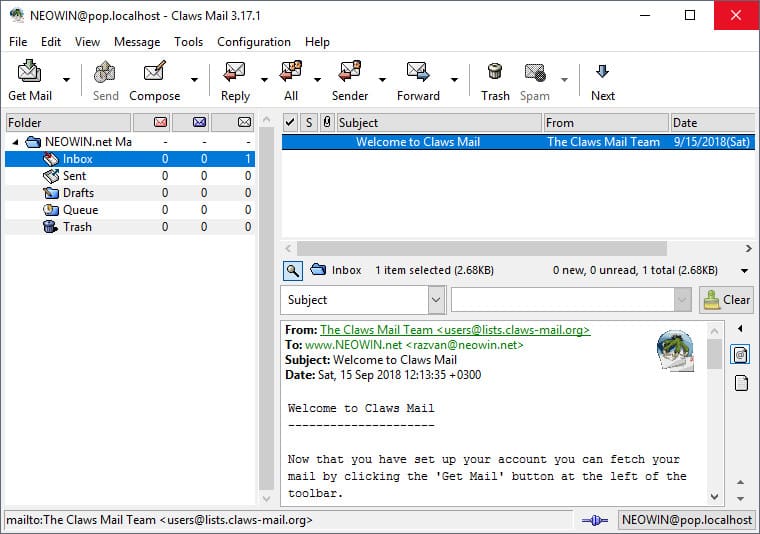
Task: Reply to Sender only
Action: [349, 72]
